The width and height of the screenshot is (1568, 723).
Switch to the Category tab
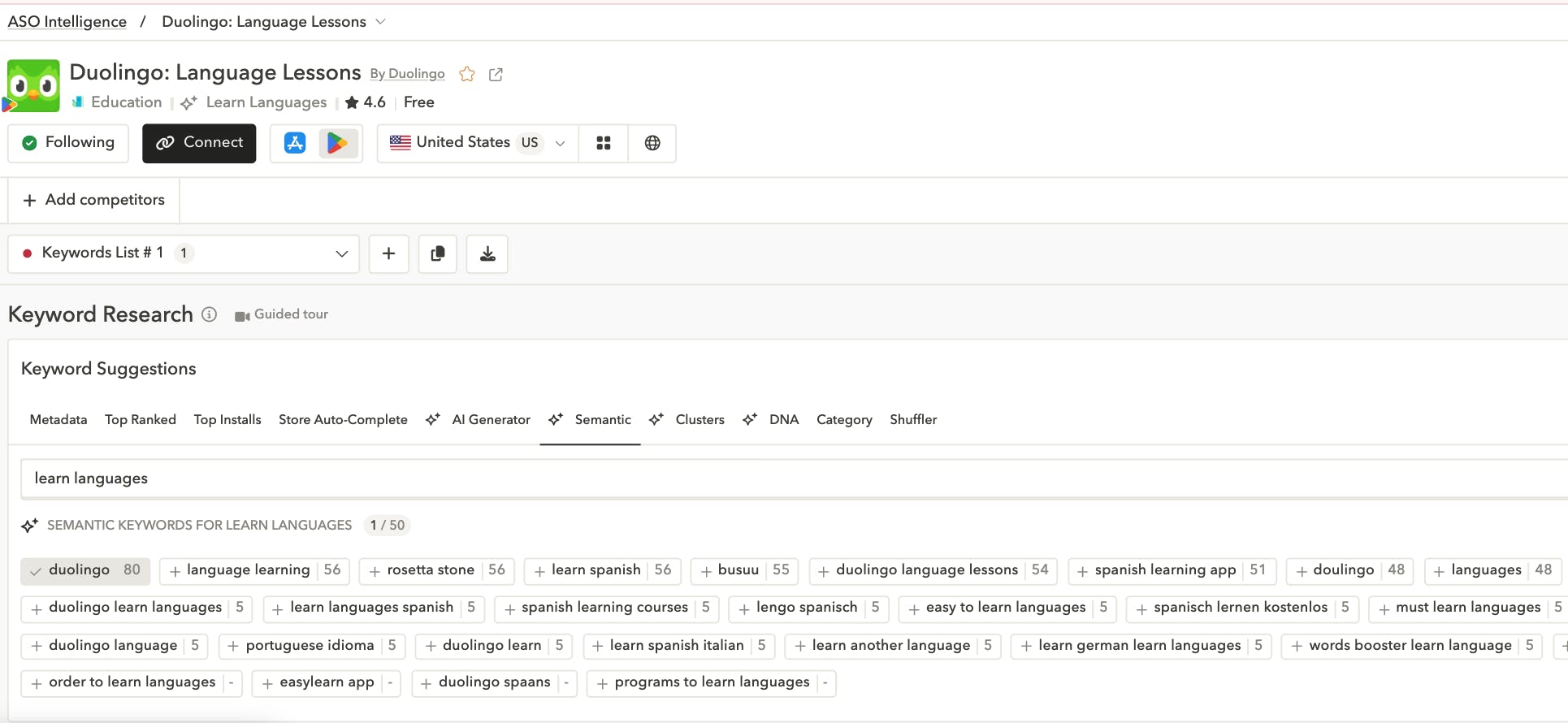pos(844,419)
